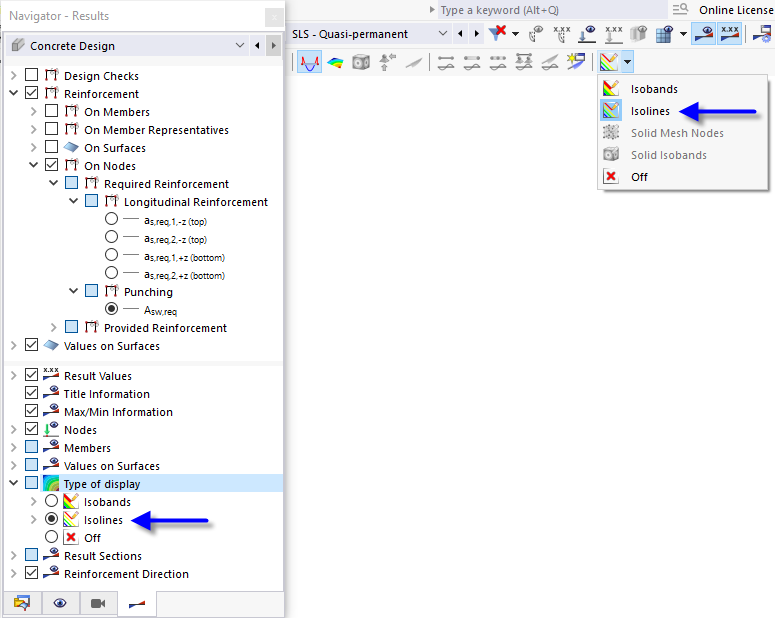Click the isolines display type toolbar icon
Image resolution: width=775 pixels, height=618 pixels.
click(x=609, y=62)
